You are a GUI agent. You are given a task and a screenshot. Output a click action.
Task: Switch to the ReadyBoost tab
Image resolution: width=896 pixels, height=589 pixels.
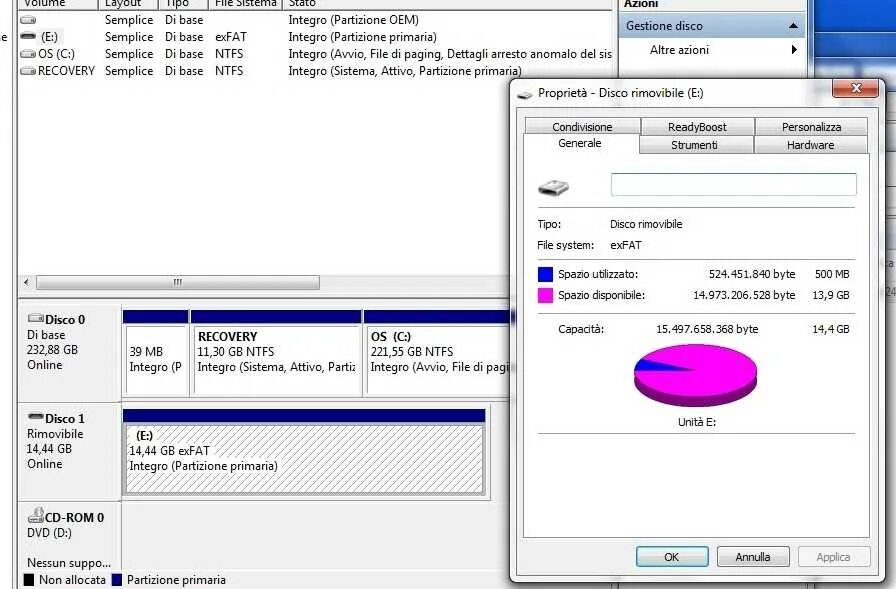click(697, 127)
